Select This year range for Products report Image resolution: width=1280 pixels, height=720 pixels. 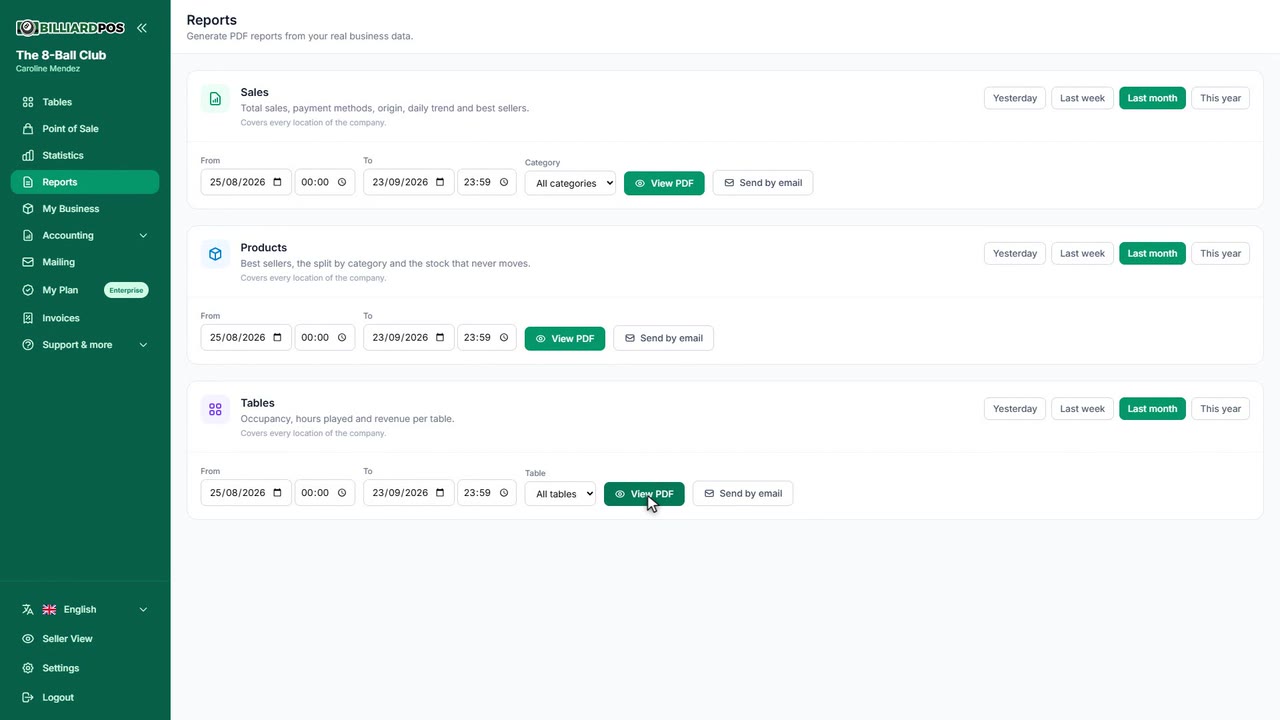coord(1220,253)
